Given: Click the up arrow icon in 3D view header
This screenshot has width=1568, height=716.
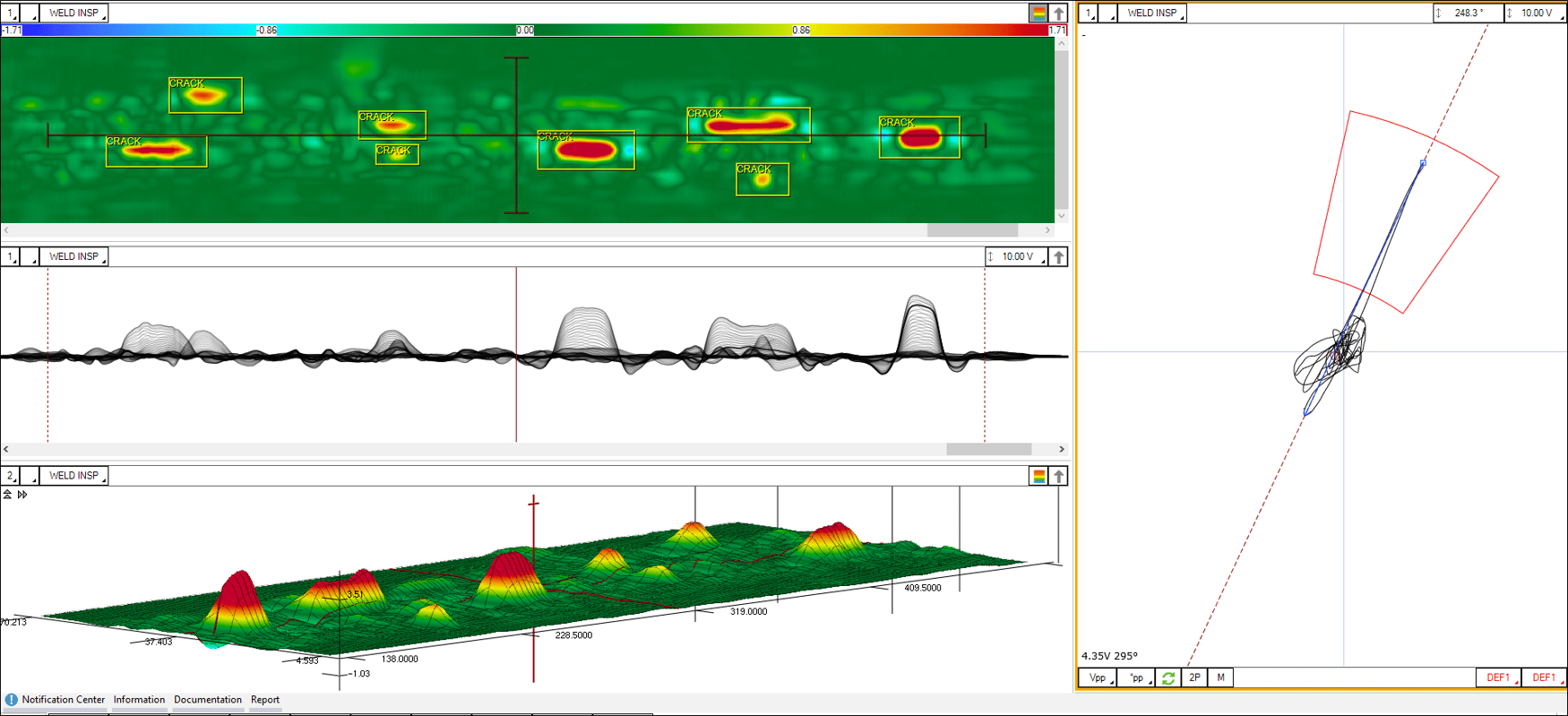Looking at the screenshot, I should [1059, 477].
